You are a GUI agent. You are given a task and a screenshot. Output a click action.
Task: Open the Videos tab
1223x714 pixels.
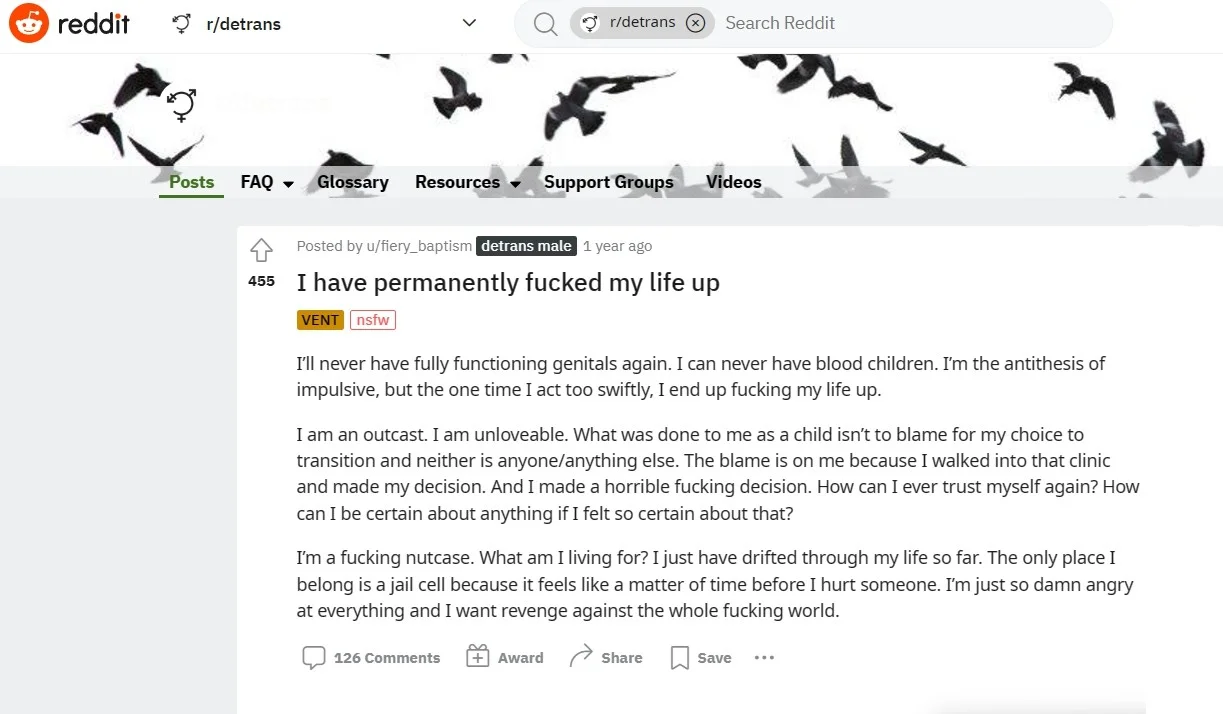pos(733,182)
